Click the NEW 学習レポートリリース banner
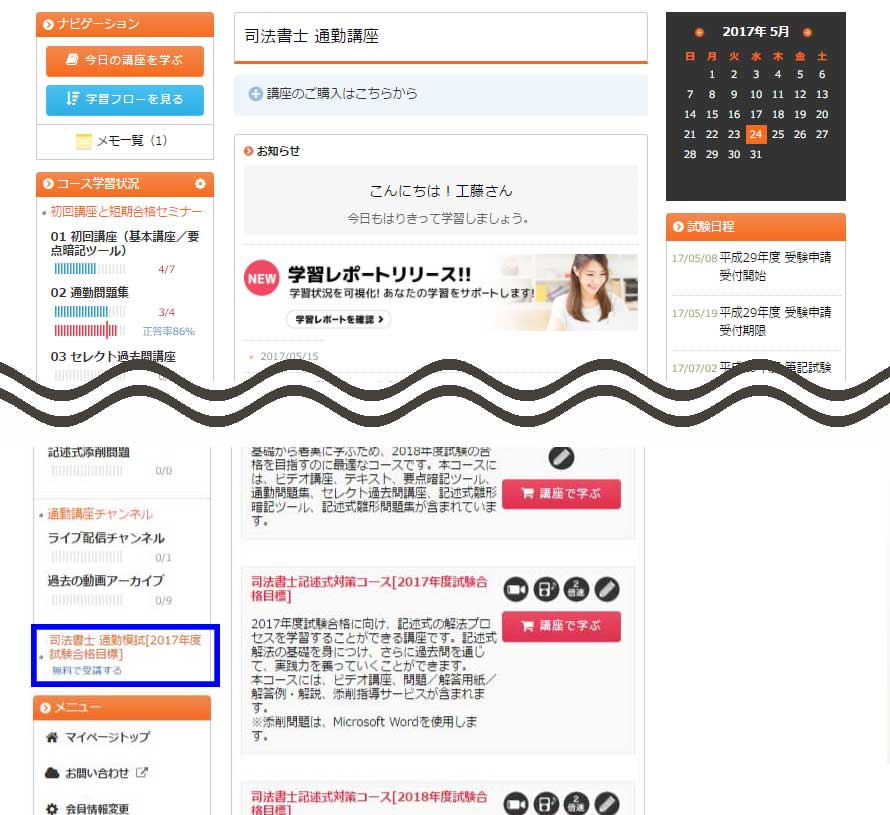Screen dimensions: 890x815 pyautogui.click(x=440, y=292)
